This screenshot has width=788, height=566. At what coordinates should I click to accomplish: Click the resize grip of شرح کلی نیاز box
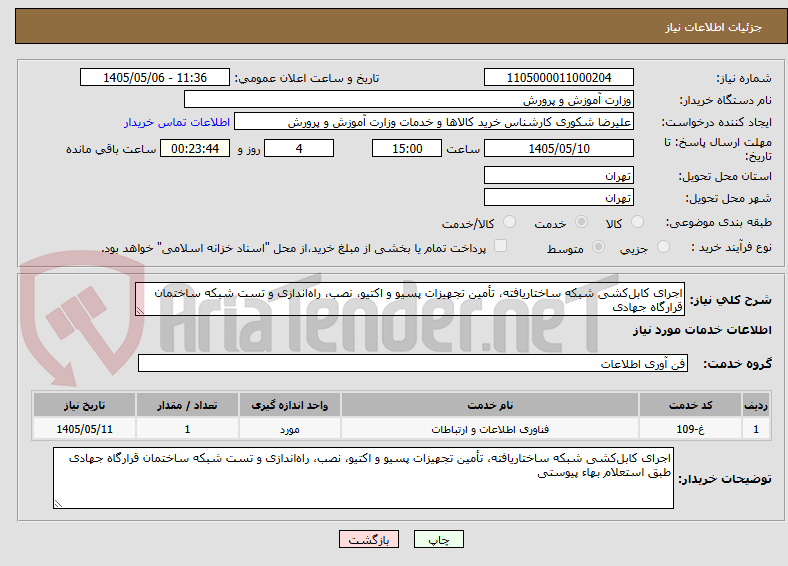(x=140, y=311)
